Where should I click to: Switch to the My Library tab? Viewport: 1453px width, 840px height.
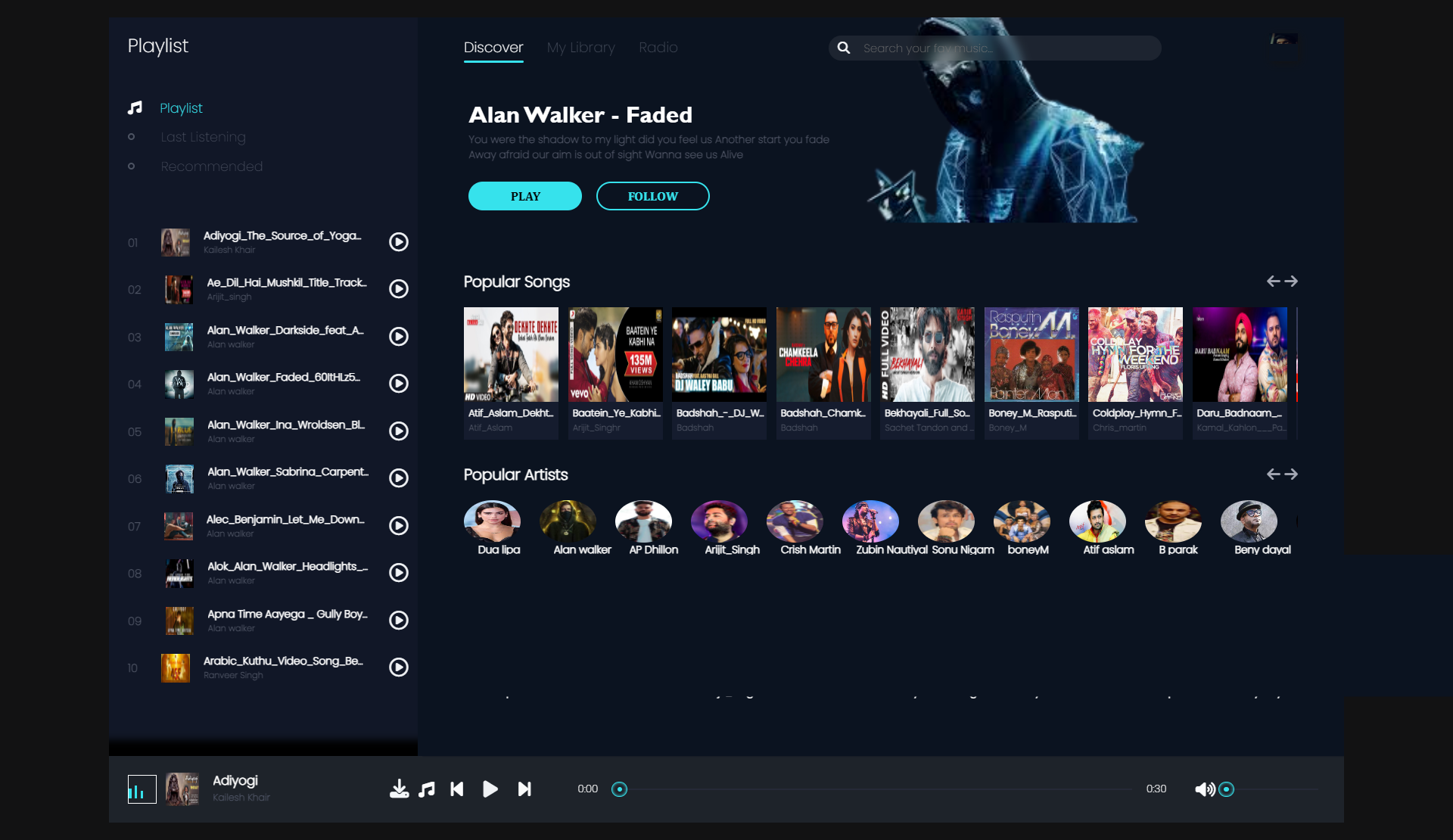click(581, 47)
